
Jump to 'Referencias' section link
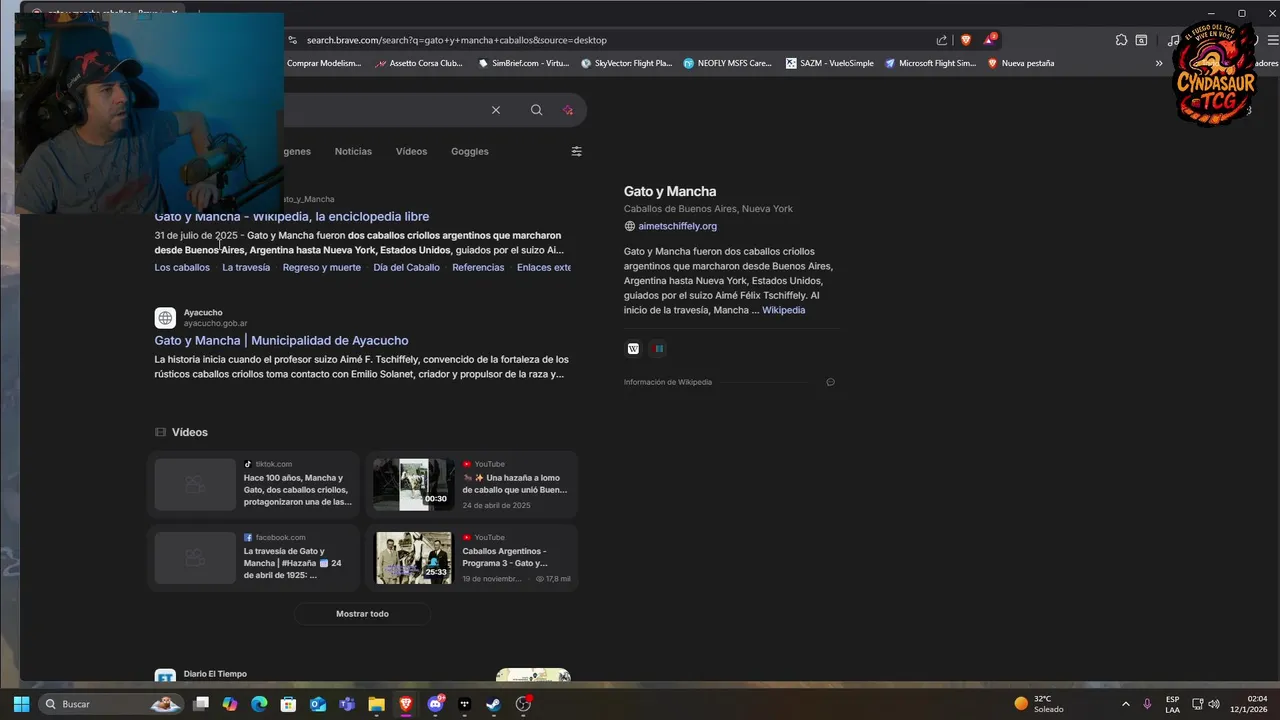point(478,267)
